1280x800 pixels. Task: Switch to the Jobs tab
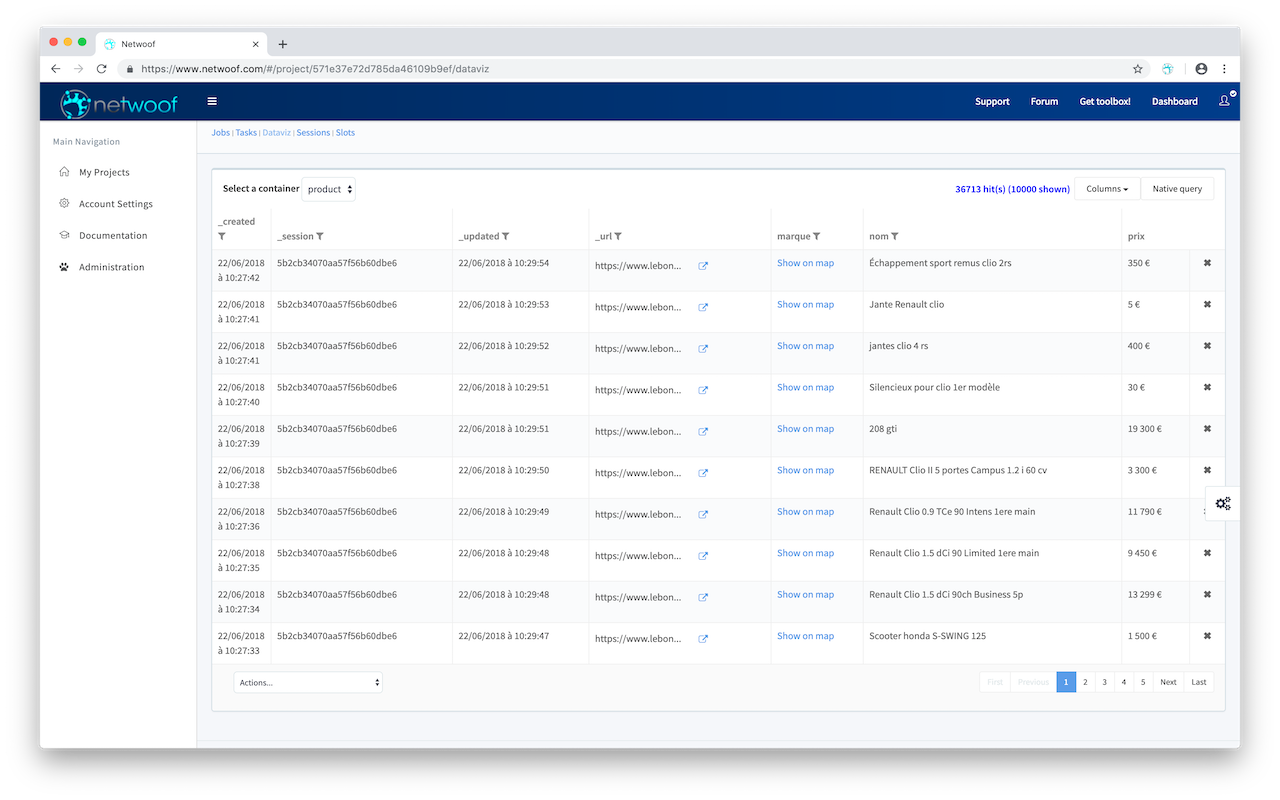(x=220, y=132)
